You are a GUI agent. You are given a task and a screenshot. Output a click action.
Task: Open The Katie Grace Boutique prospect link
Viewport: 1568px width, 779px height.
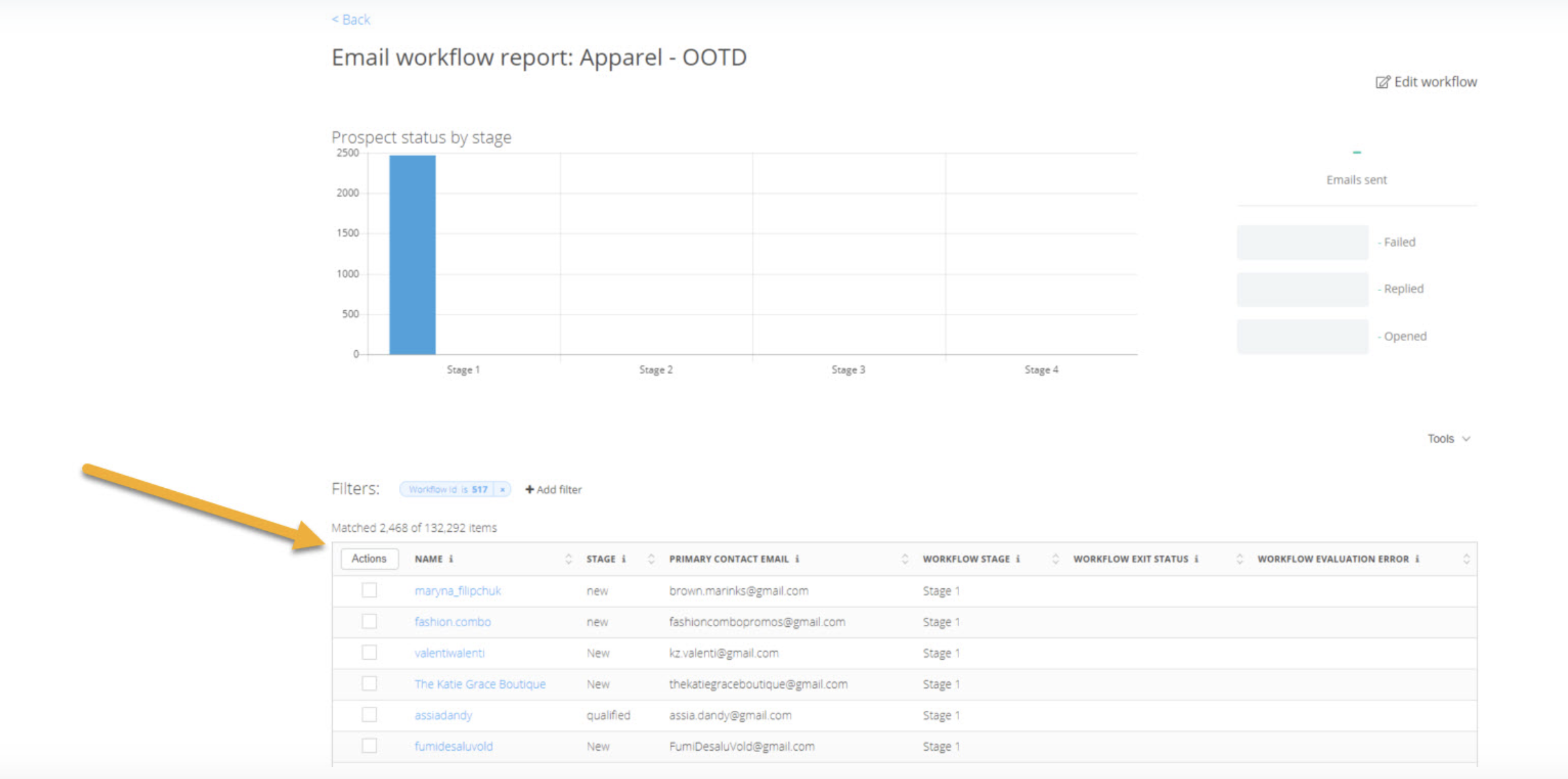tap(480, 684)
